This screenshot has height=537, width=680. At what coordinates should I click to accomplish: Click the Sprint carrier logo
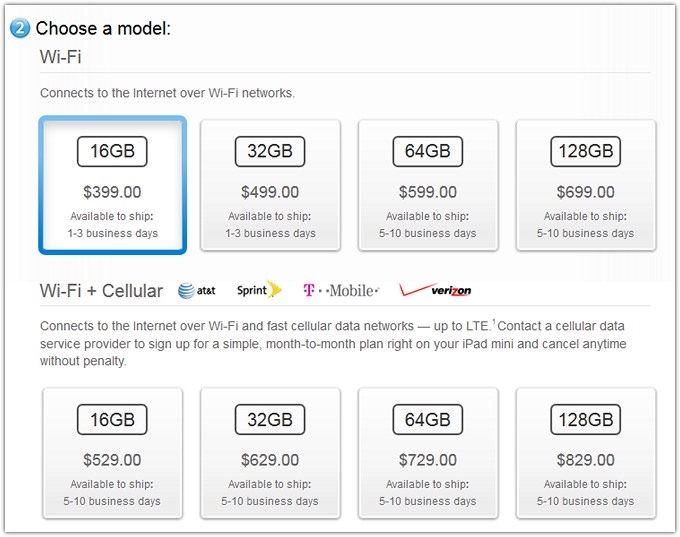click(259, 291)
